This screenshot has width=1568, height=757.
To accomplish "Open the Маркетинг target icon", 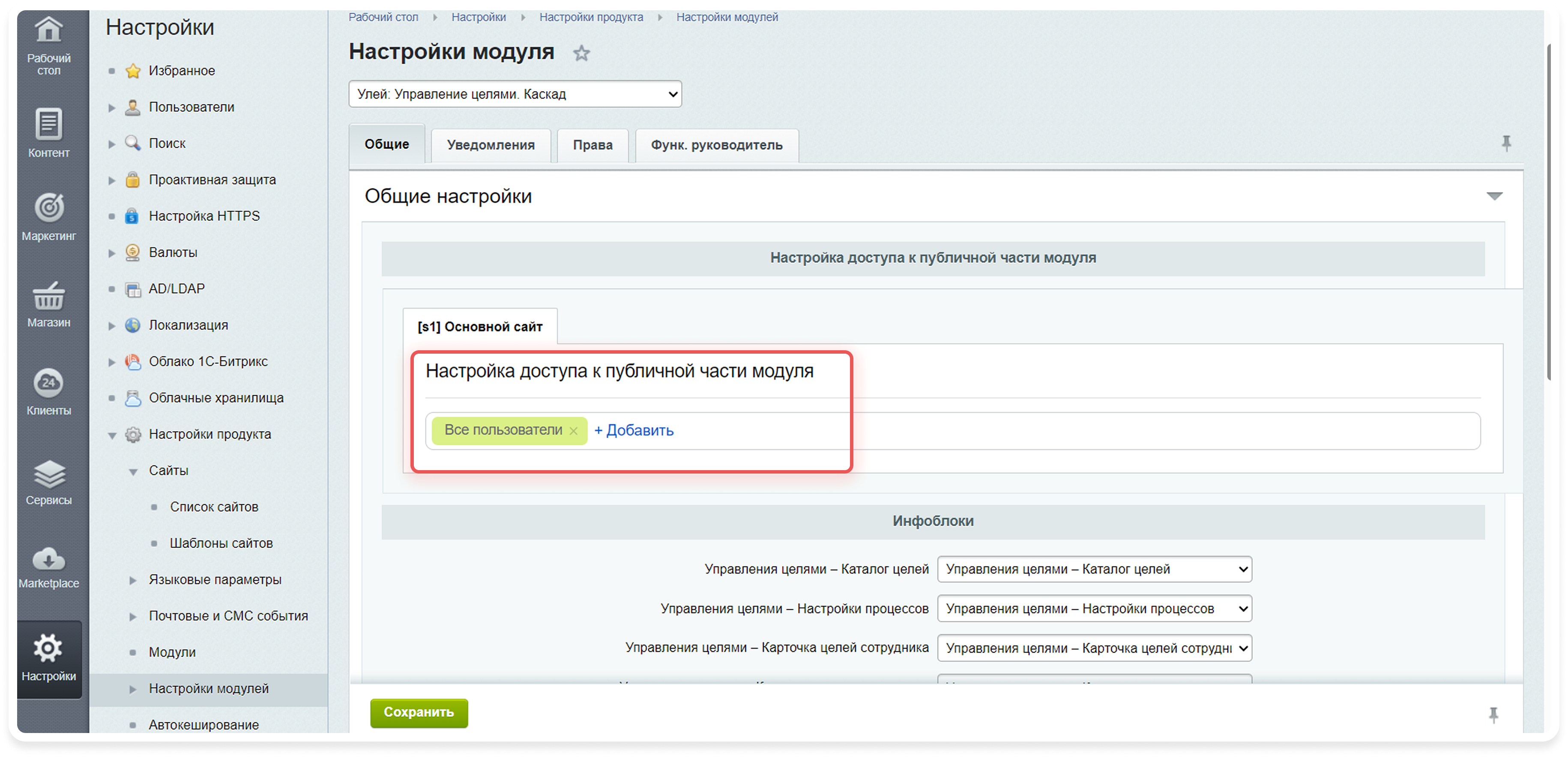I will pyautogui.click(x=48, y=208).
